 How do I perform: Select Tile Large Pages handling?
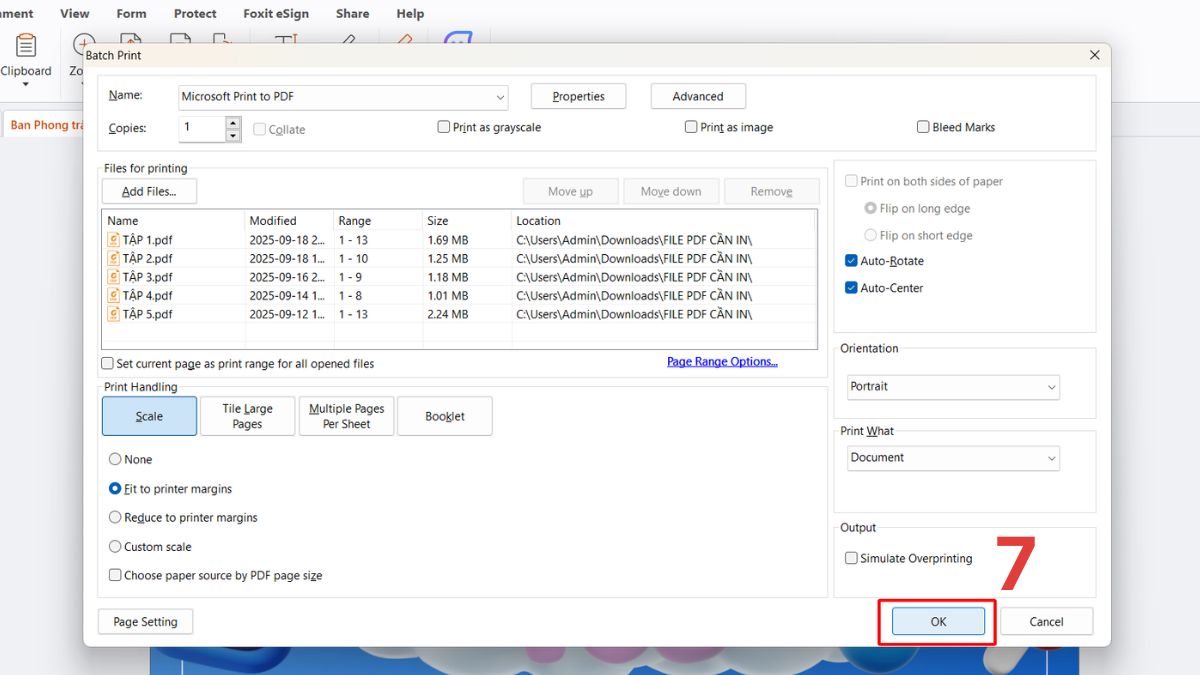pyautogui.click(x=247, y=416)
